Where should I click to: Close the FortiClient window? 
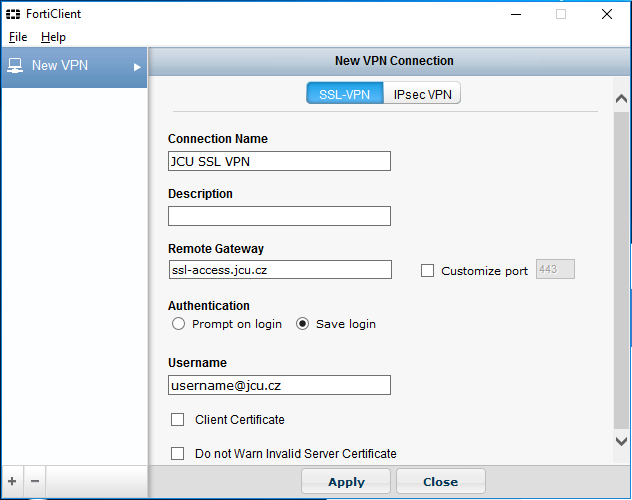coord(607,14)
